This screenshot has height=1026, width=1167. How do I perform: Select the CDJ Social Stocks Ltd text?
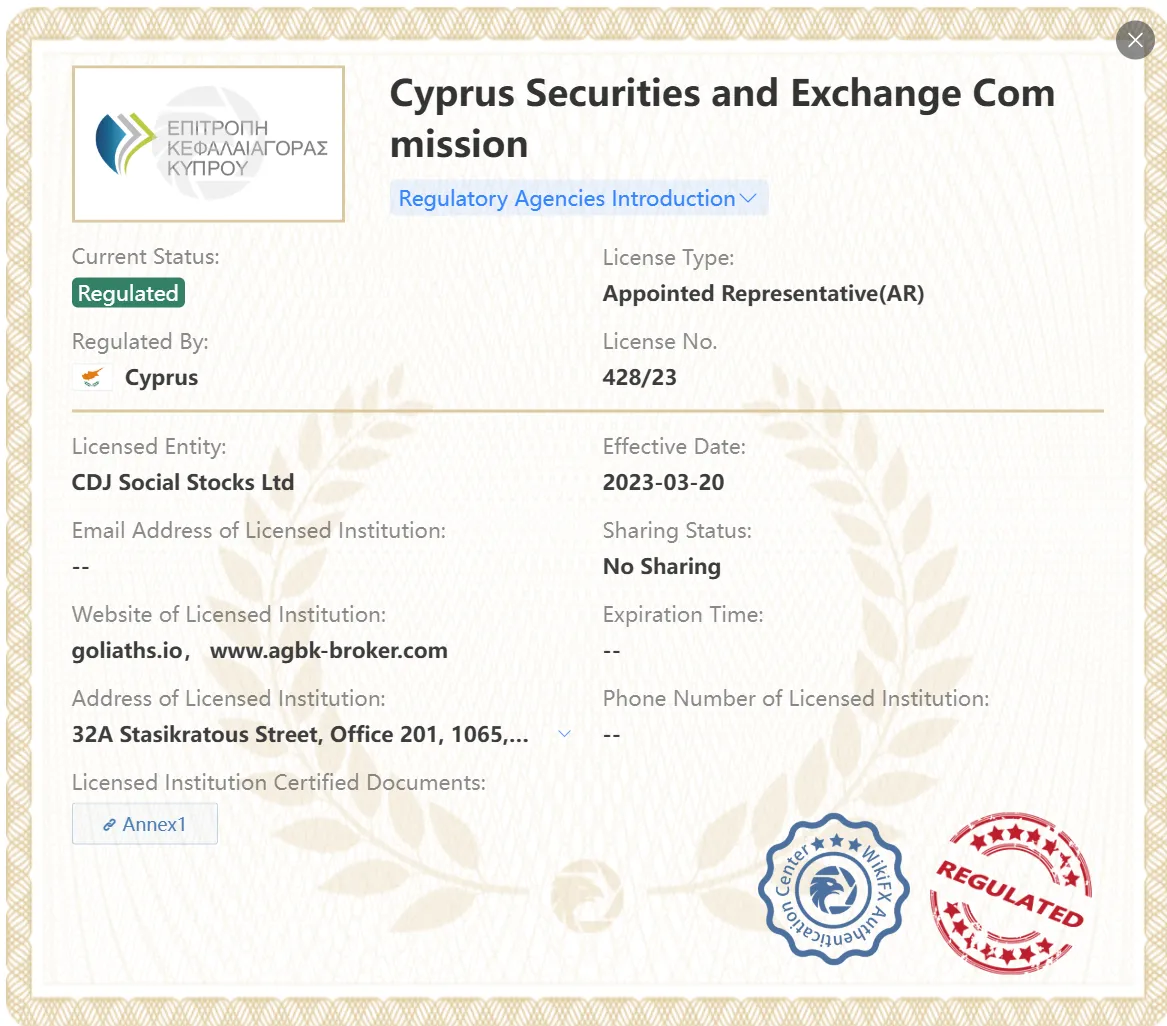(x=183, y=482)
